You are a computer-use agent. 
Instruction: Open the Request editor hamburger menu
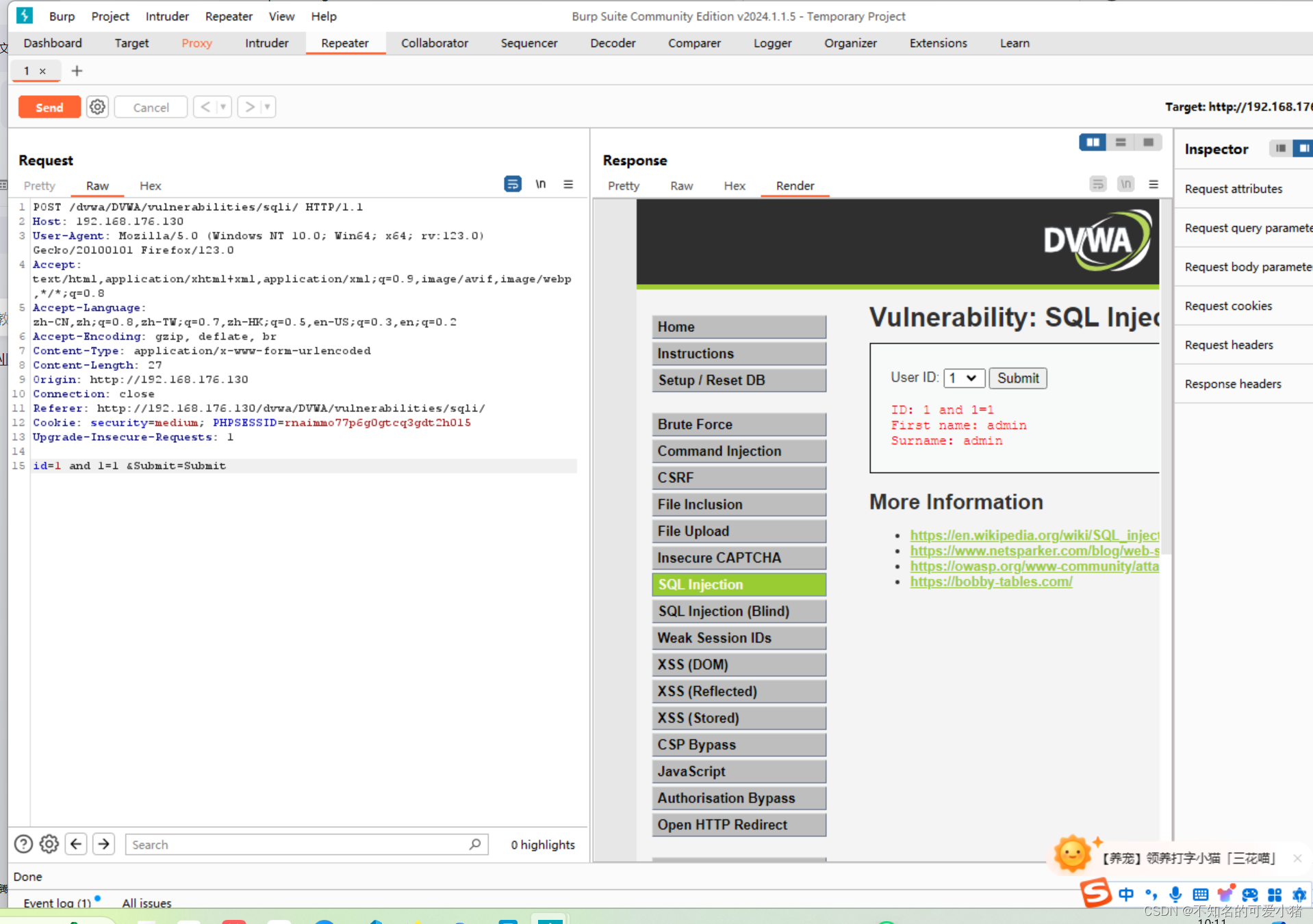tap(568, 184)
